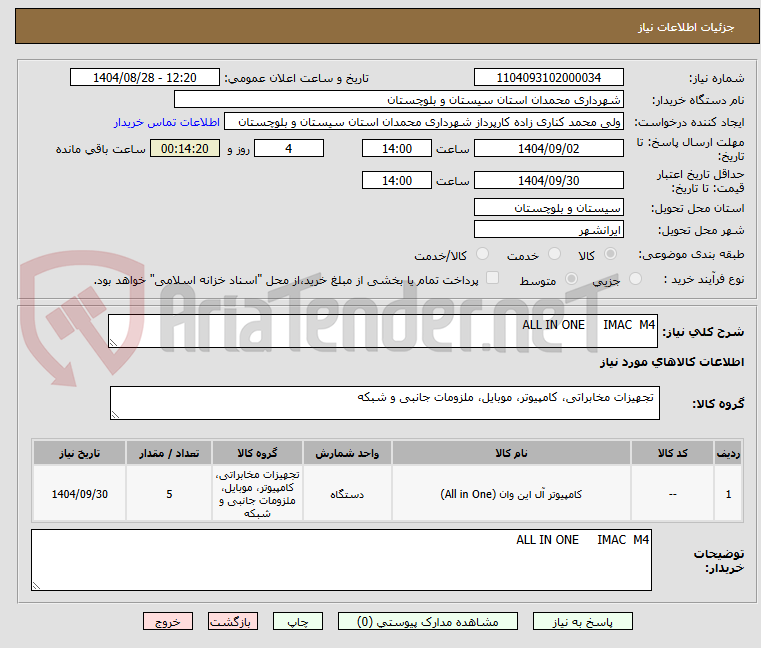This screenshot has width=761, height=648.
Task: Click the price validity time 14:00 field
Action: pos(397,181)
